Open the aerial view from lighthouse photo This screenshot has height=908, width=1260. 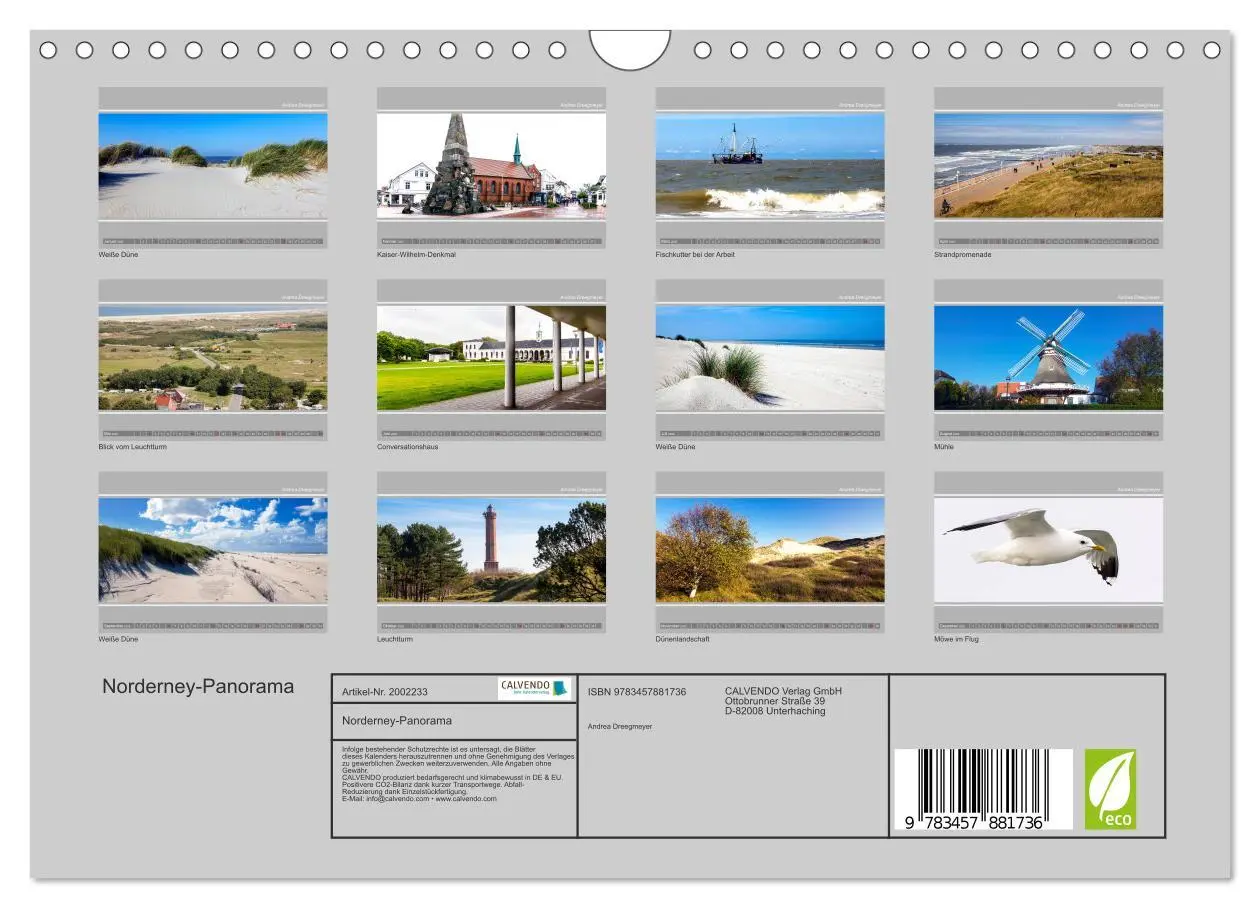coord(213,357)
